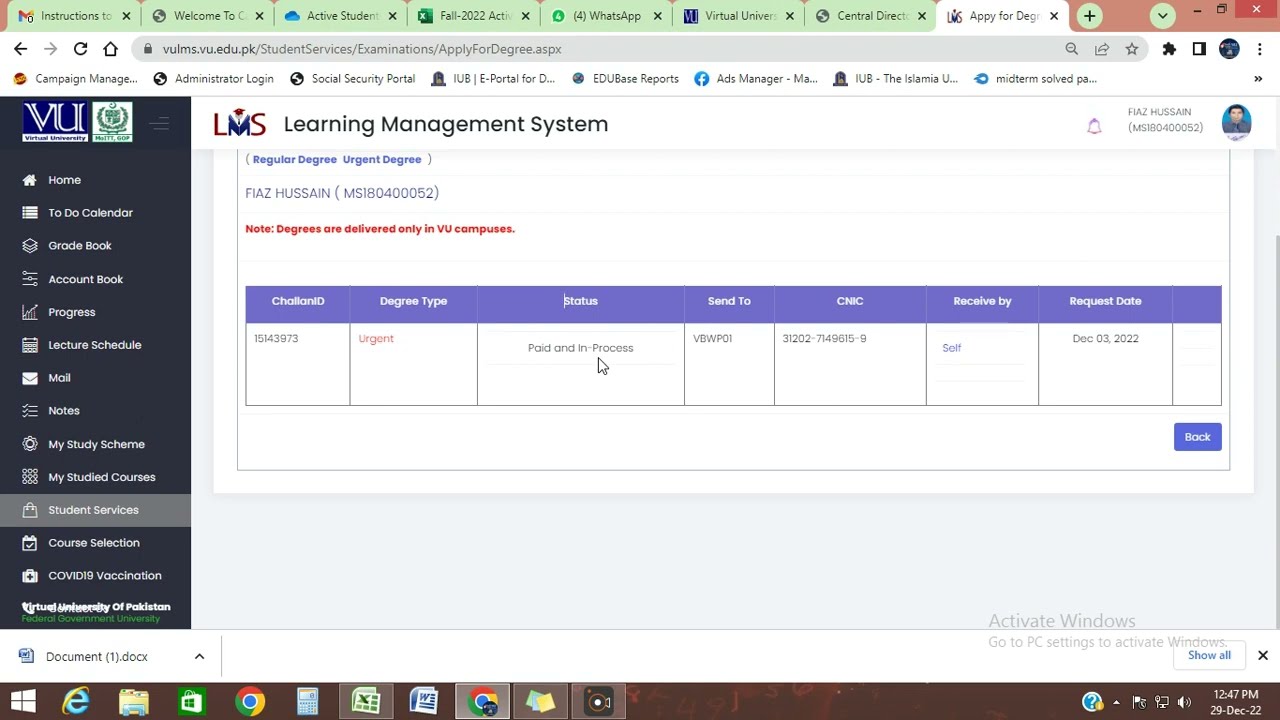This screenshot has height=720, width=1280.
Task: Expand the Document (1).docx download options
Action: (x=199, y=657)
